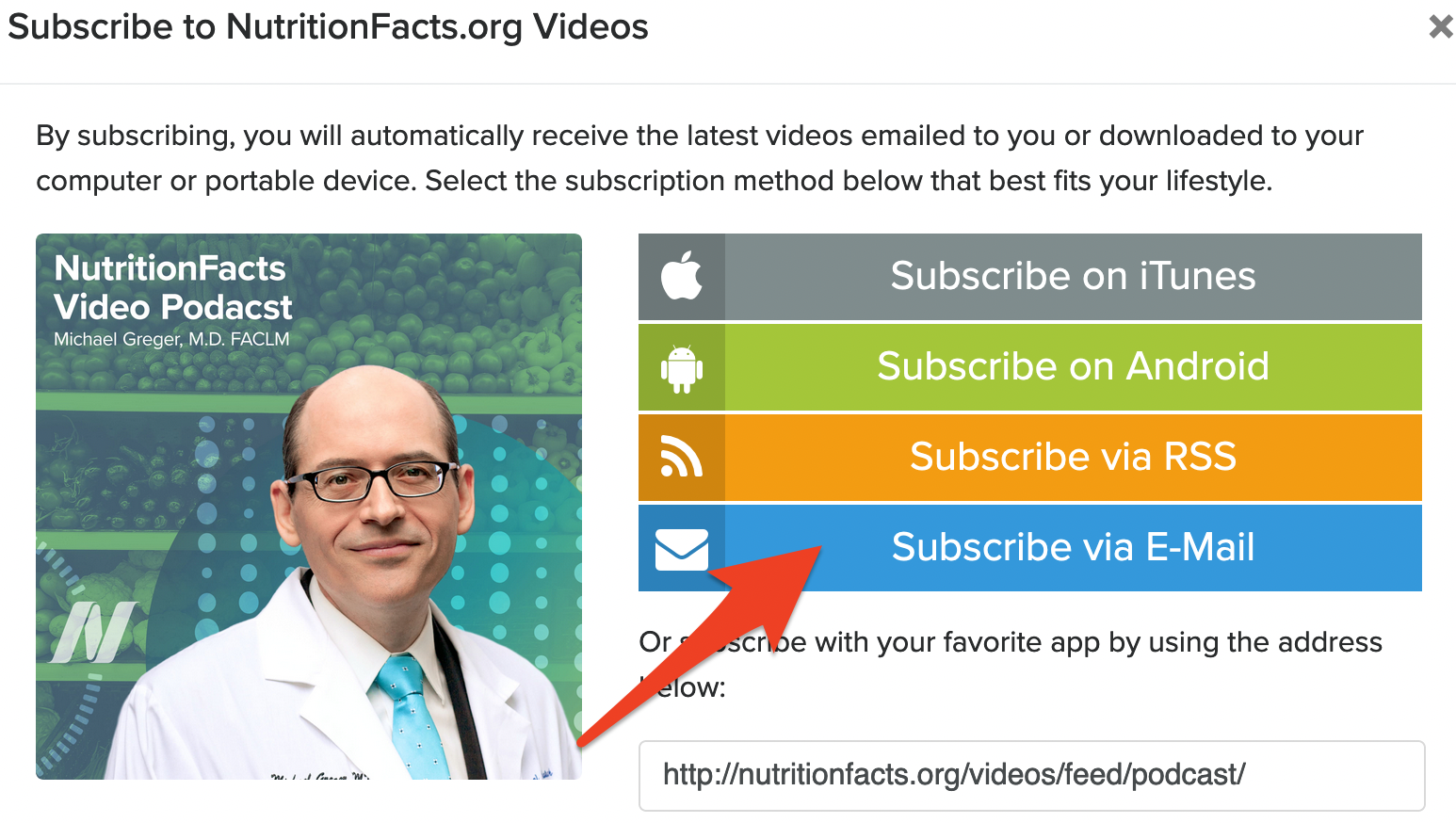1456x823 pixels.
Task: Select the Subscribe on iTunes button
Action: (1030, 277)
